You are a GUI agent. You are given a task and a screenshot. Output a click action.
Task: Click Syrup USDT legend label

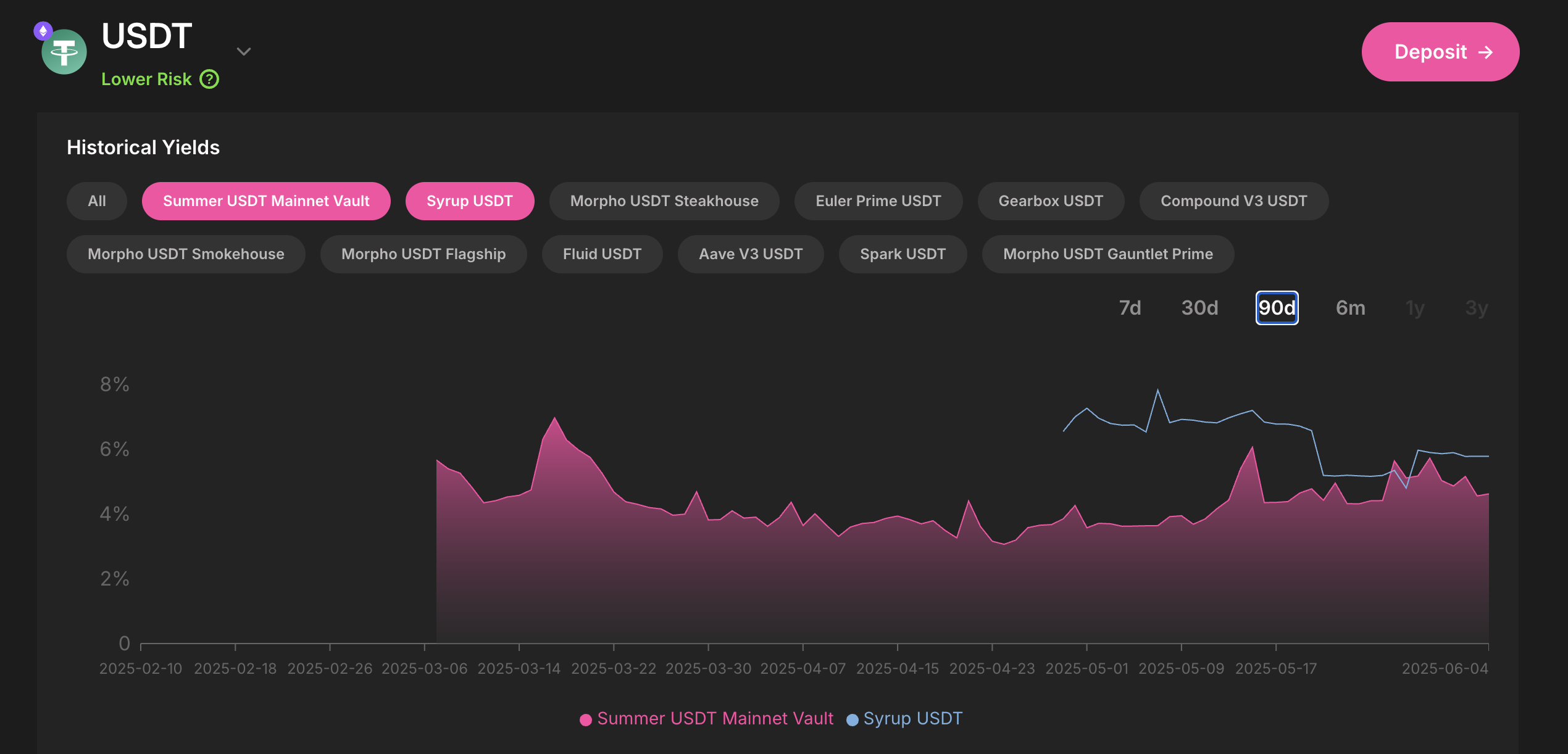pos(912,719)
